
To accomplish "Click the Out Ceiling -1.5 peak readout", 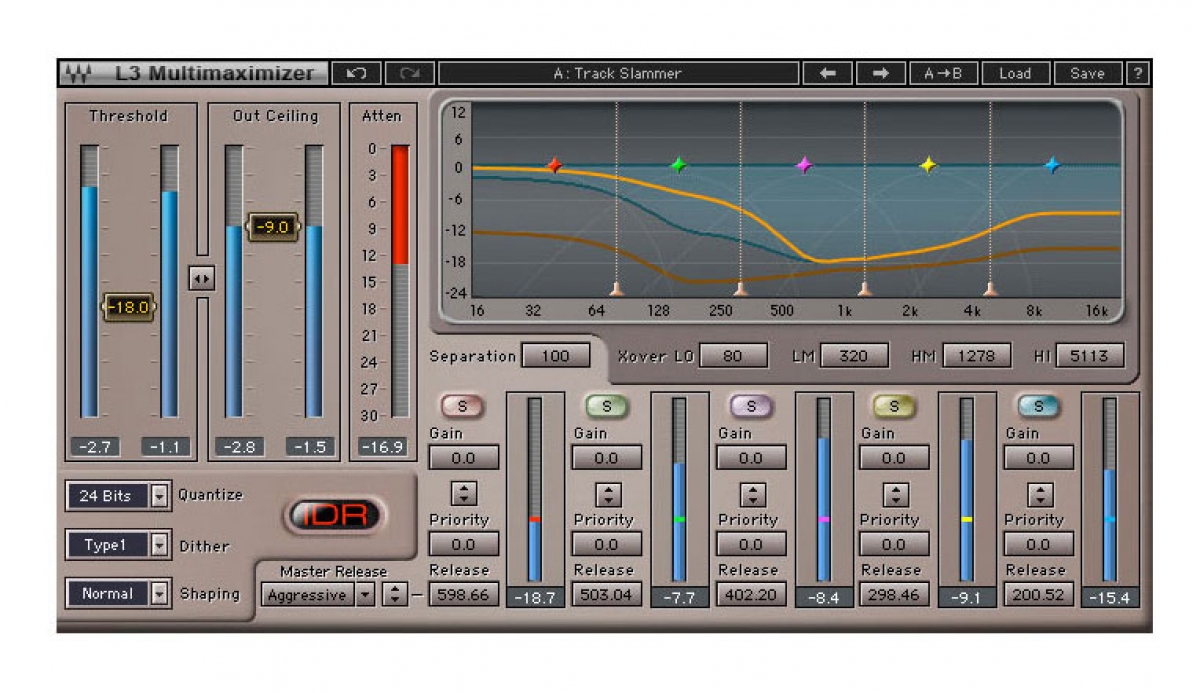I will pyautogui.click(x=310, y=447).
